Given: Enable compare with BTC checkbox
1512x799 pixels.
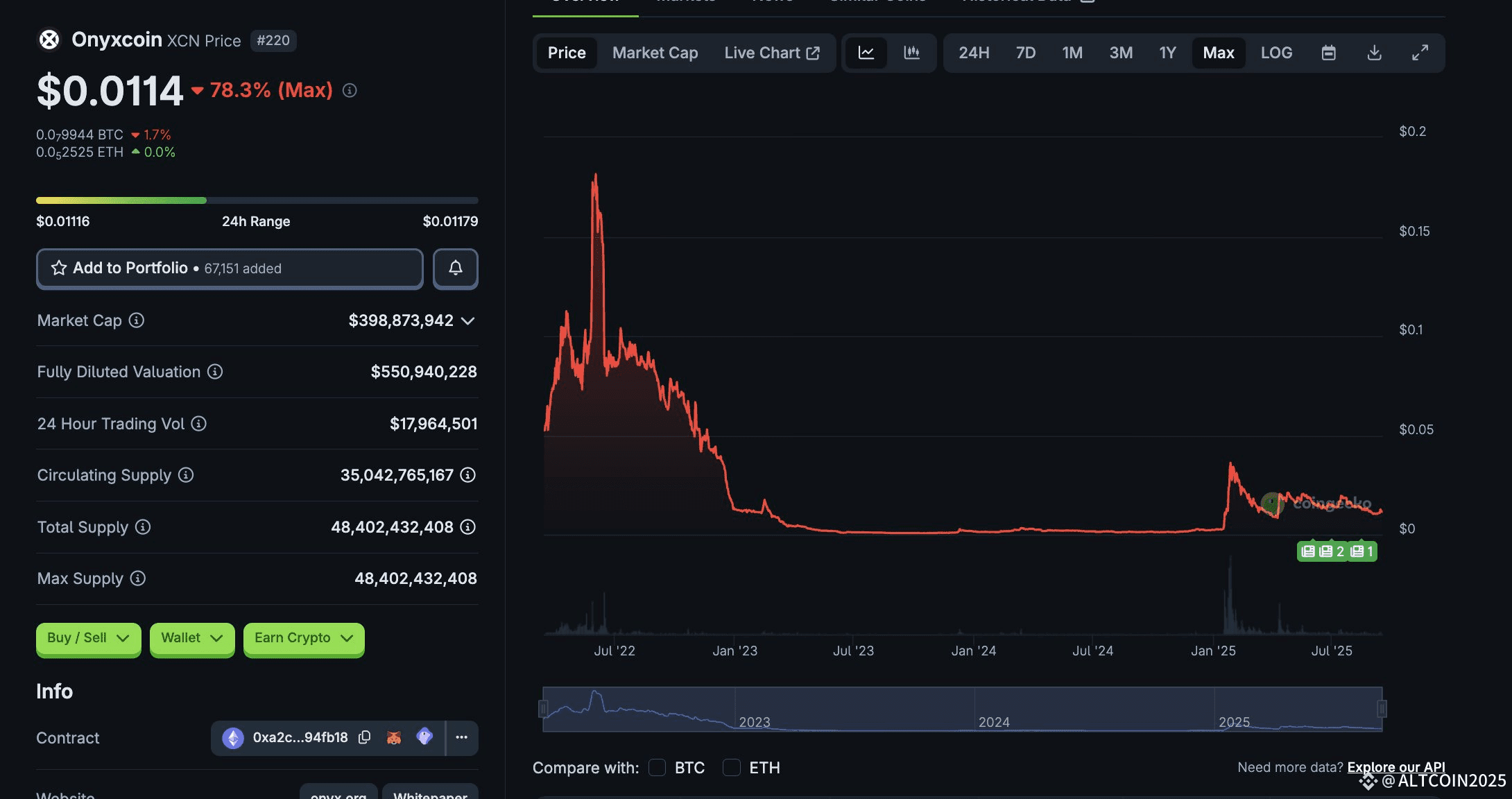Looking at the screenshot, I should pos(657,767).
